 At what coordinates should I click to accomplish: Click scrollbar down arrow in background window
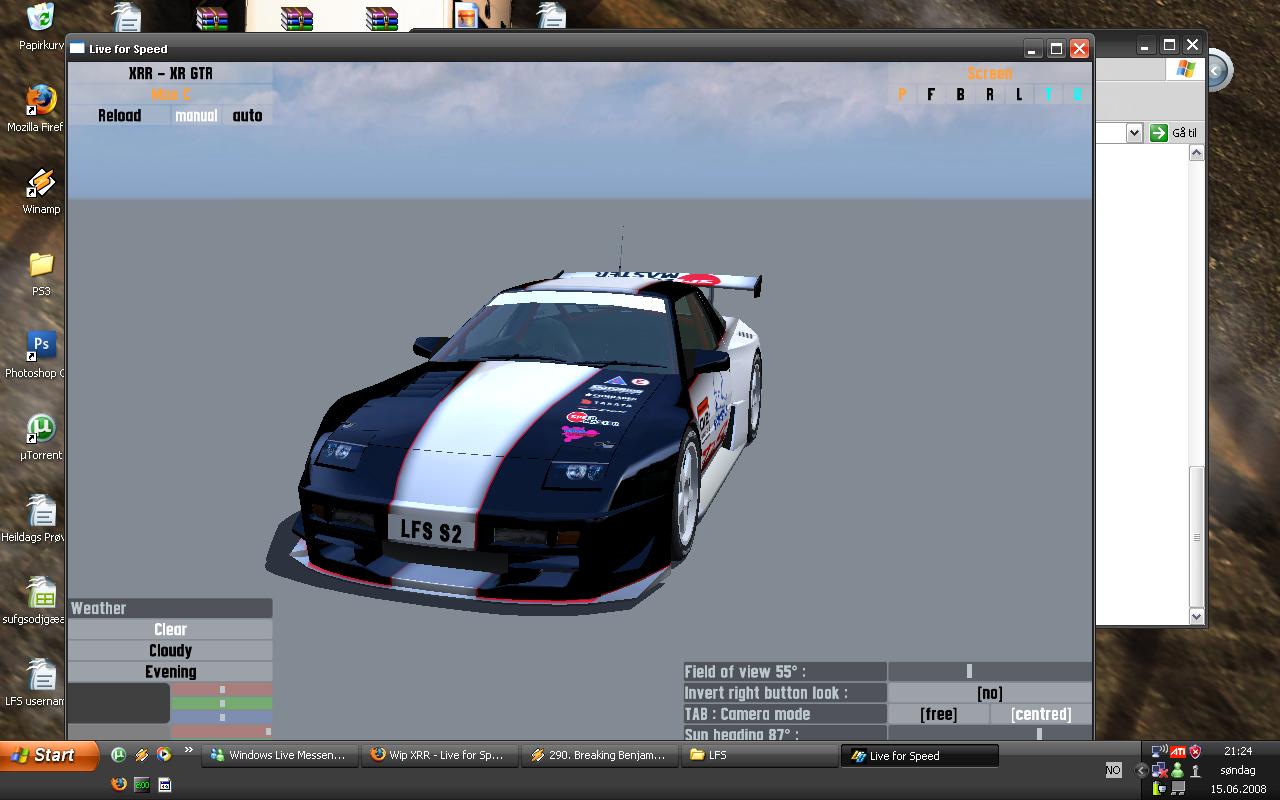coord(1196,617)
